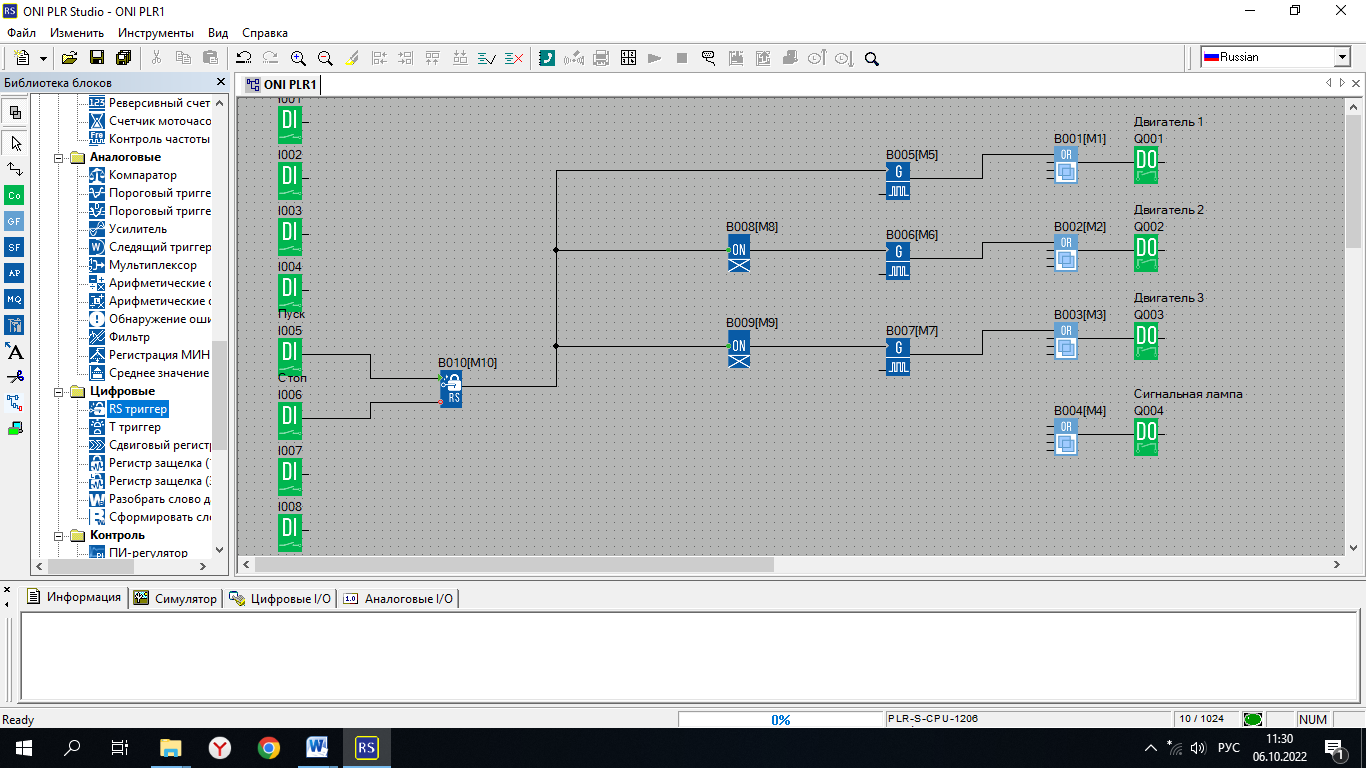Viewport: 1366px width, 768px height.
Task: Open the Файл menu
Action: [21, 33]
